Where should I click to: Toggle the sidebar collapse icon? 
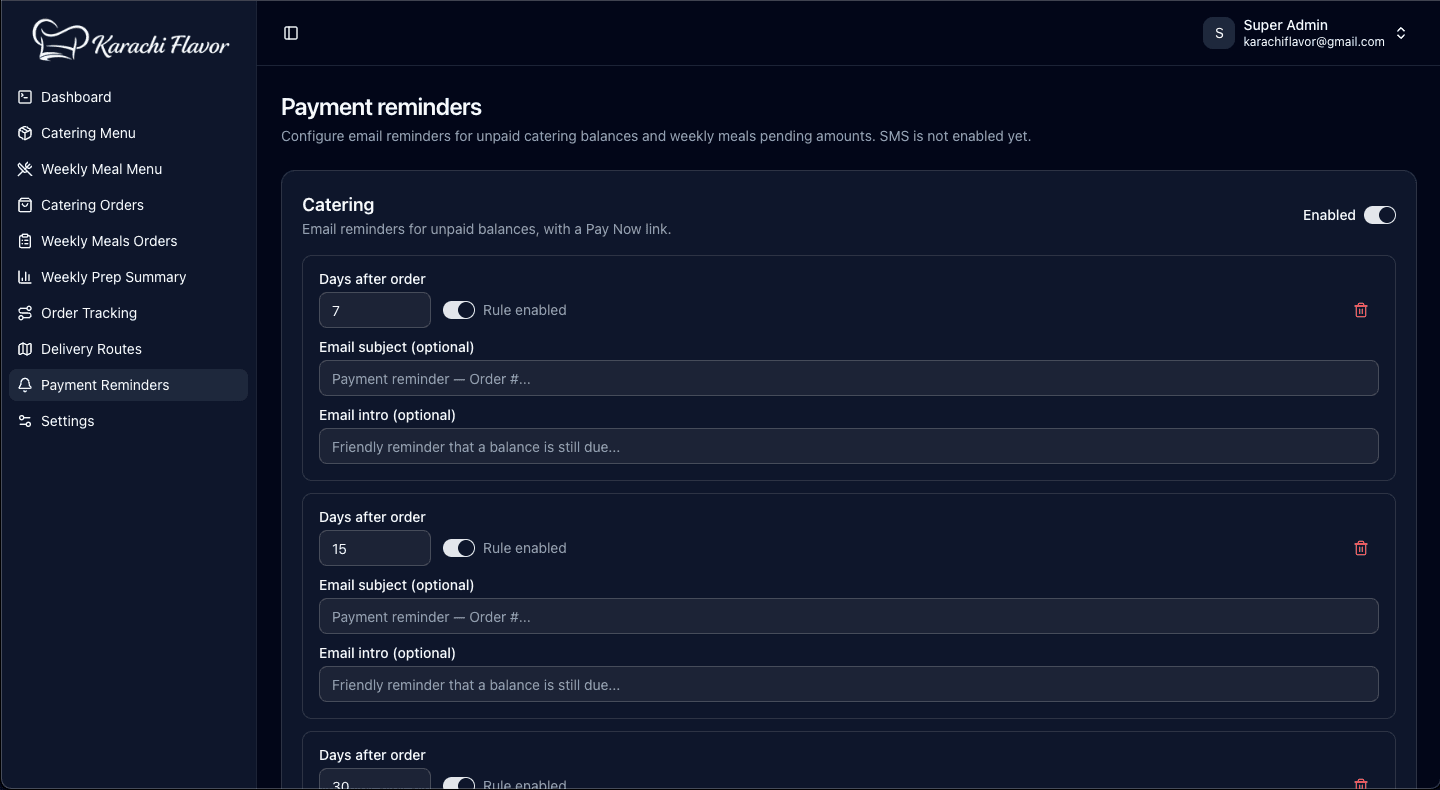click(x=291, y=33)
